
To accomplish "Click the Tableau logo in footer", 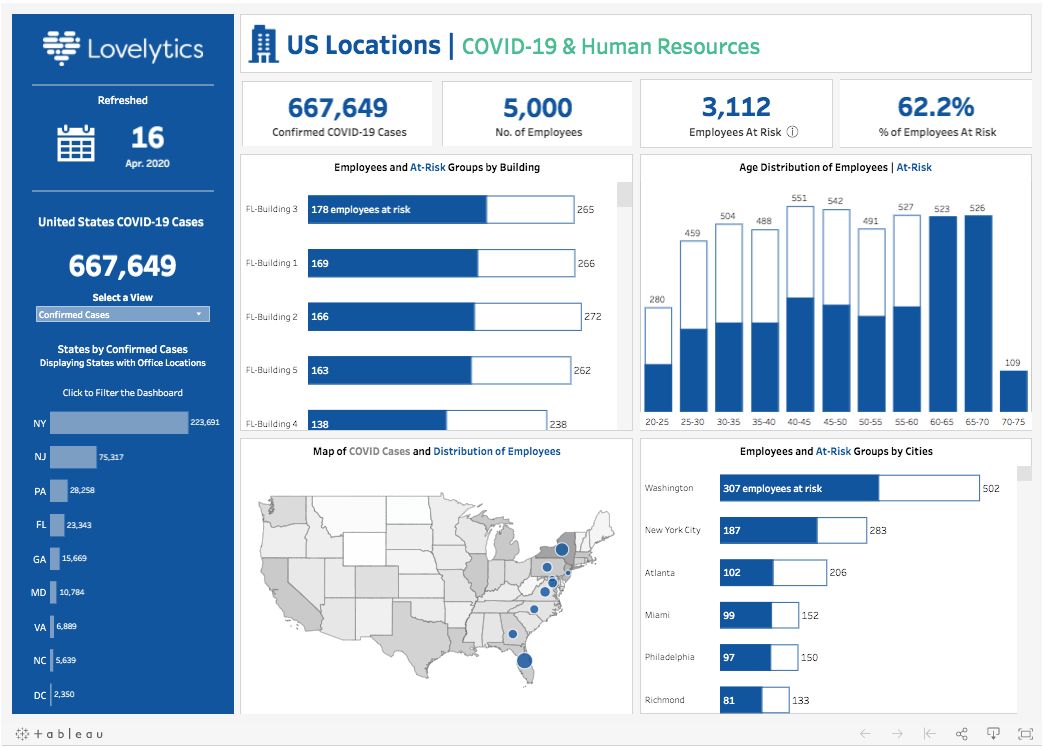I will click(x=59, y=734).
